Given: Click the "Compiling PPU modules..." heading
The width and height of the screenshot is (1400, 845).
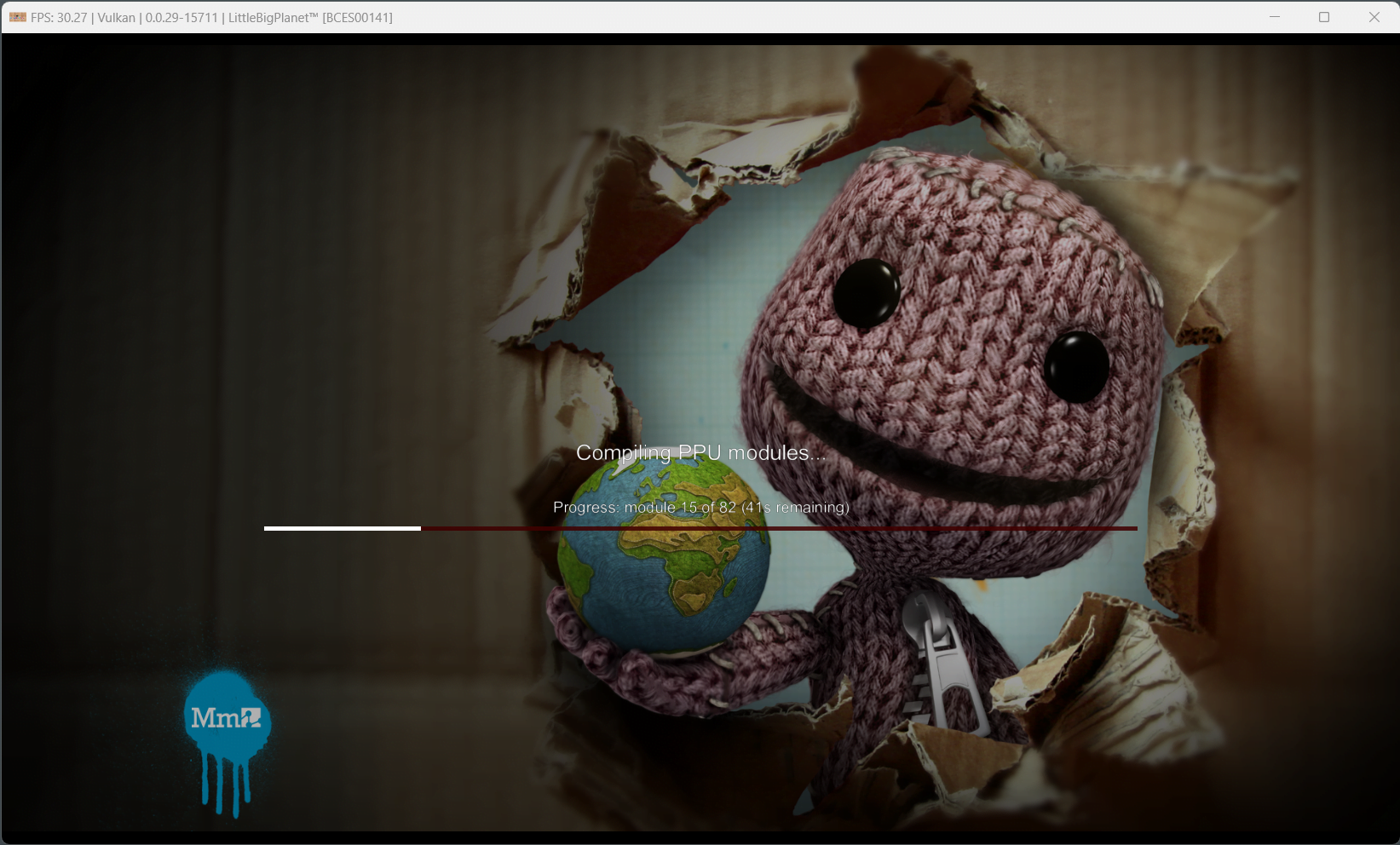Looking at the screenshot, I should [700, 453].
